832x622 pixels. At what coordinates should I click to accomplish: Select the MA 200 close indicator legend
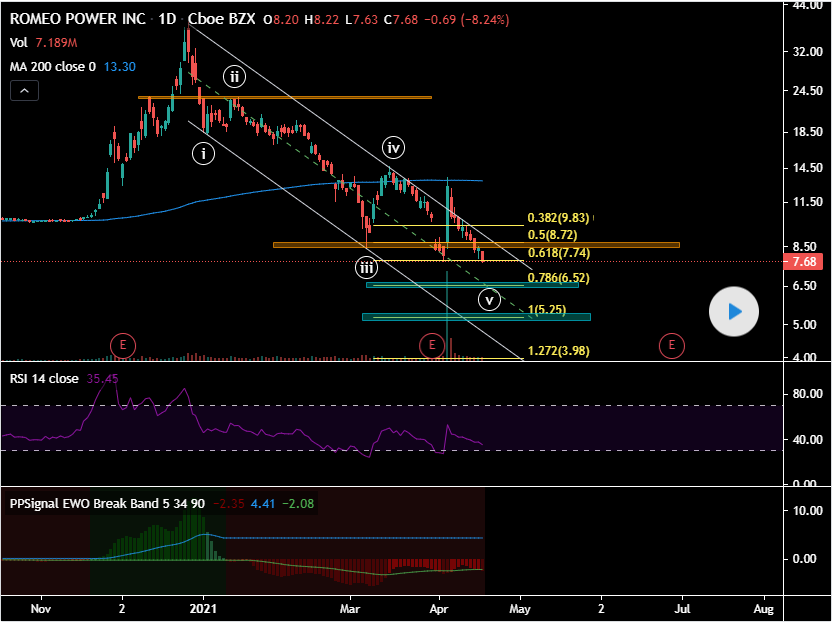[52, 67]
